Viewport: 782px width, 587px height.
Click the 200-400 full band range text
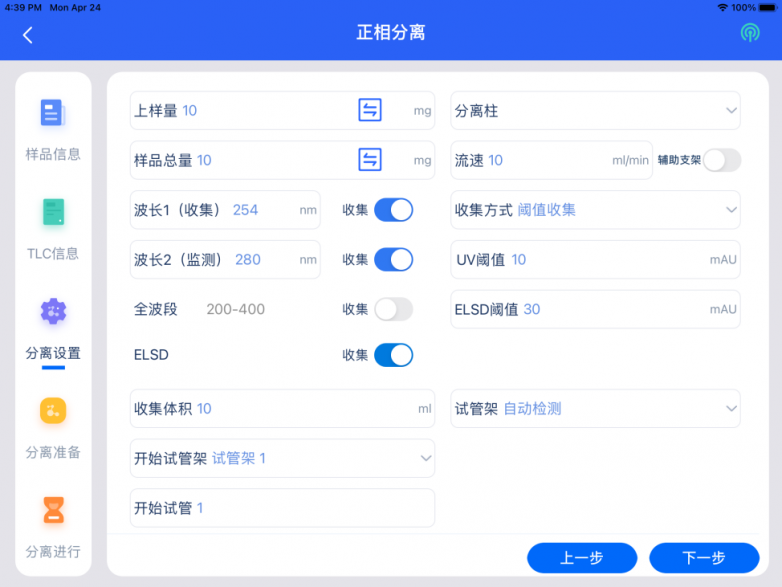tap(235, 309)
